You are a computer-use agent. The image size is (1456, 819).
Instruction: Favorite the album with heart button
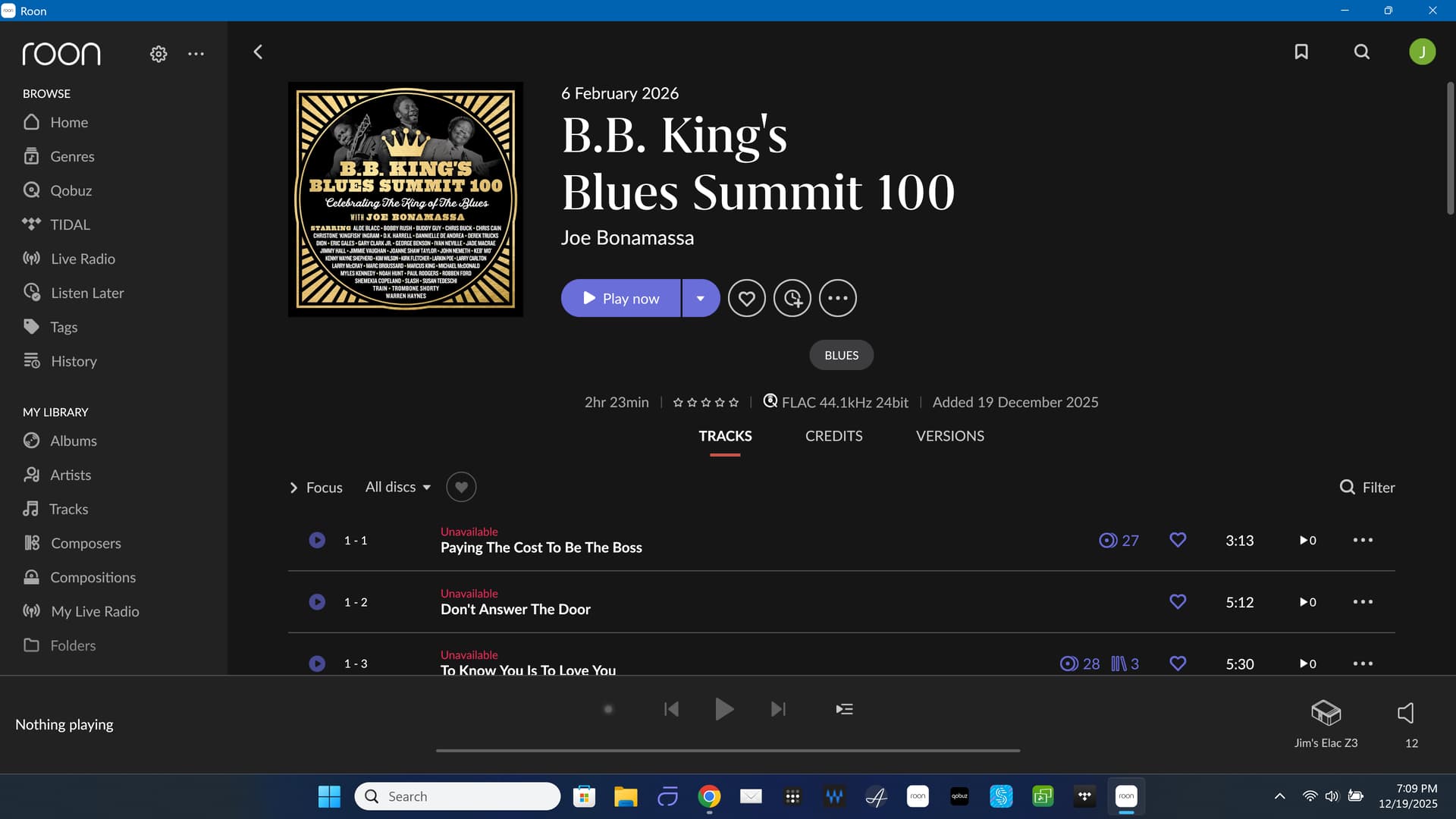(x=747, y=298)
